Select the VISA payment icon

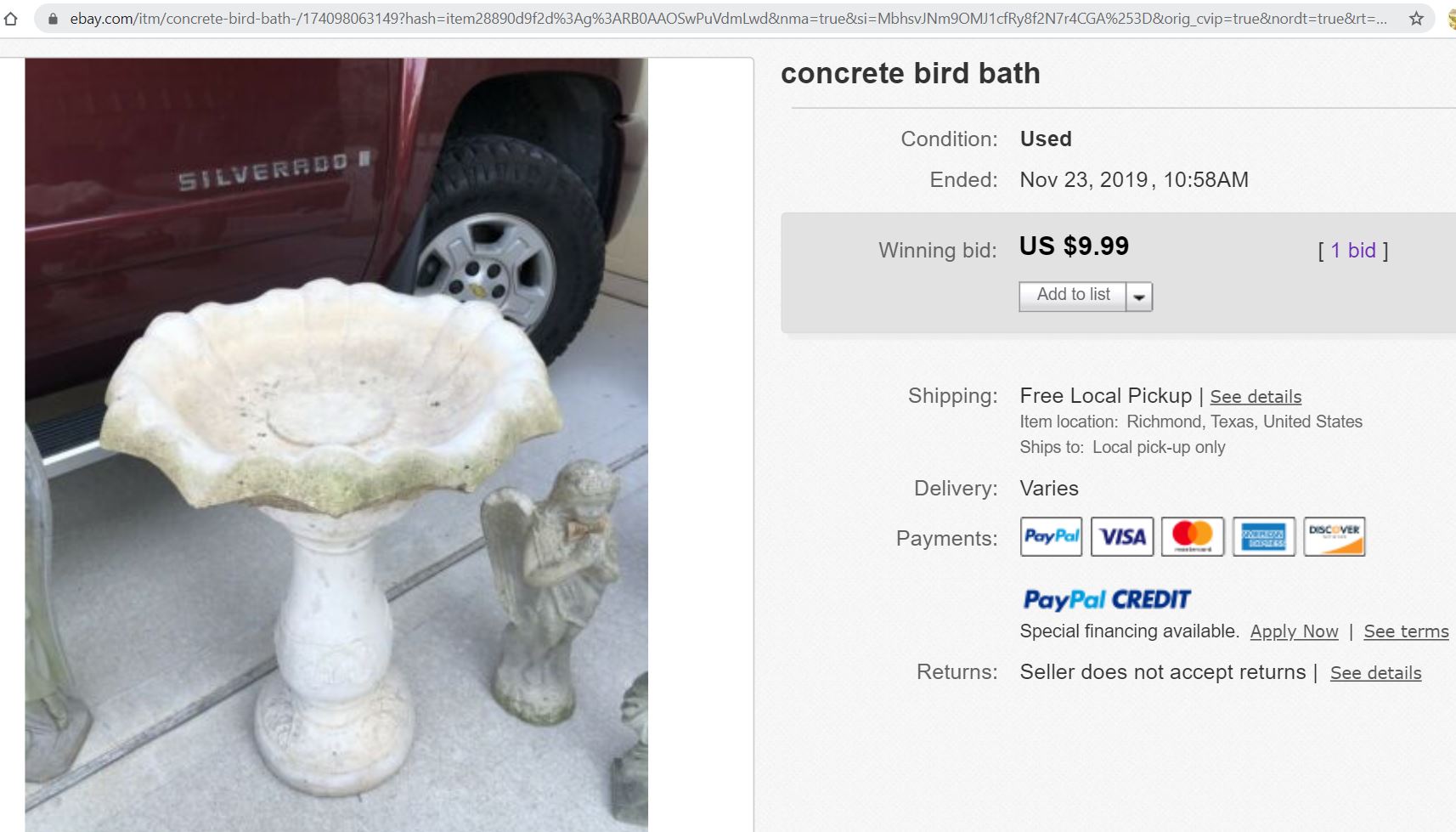tap(1121, 536)
